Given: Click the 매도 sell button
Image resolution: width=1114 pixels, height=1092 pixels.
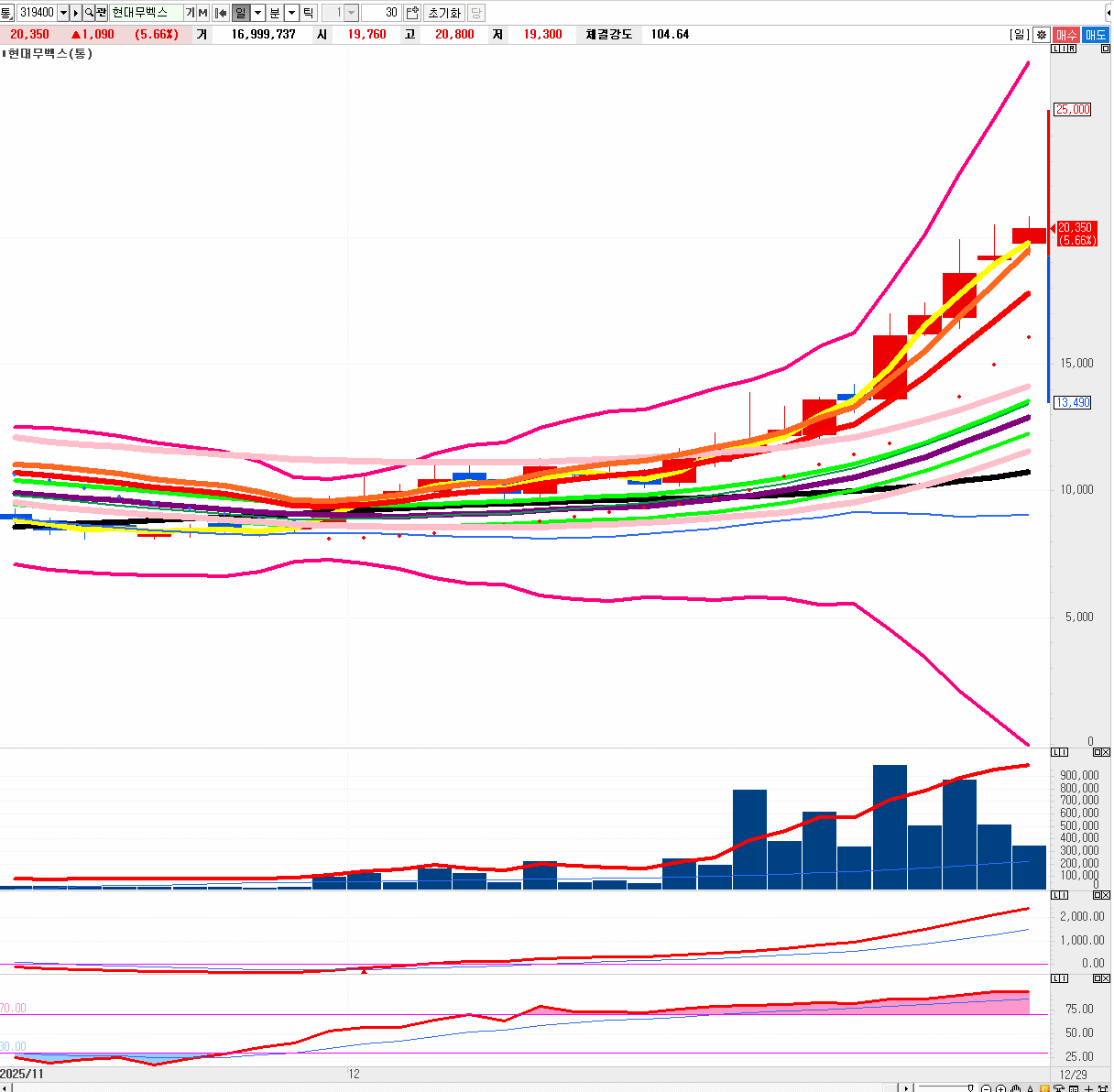Looking at the screenshot, I should tap(1095, 35).
